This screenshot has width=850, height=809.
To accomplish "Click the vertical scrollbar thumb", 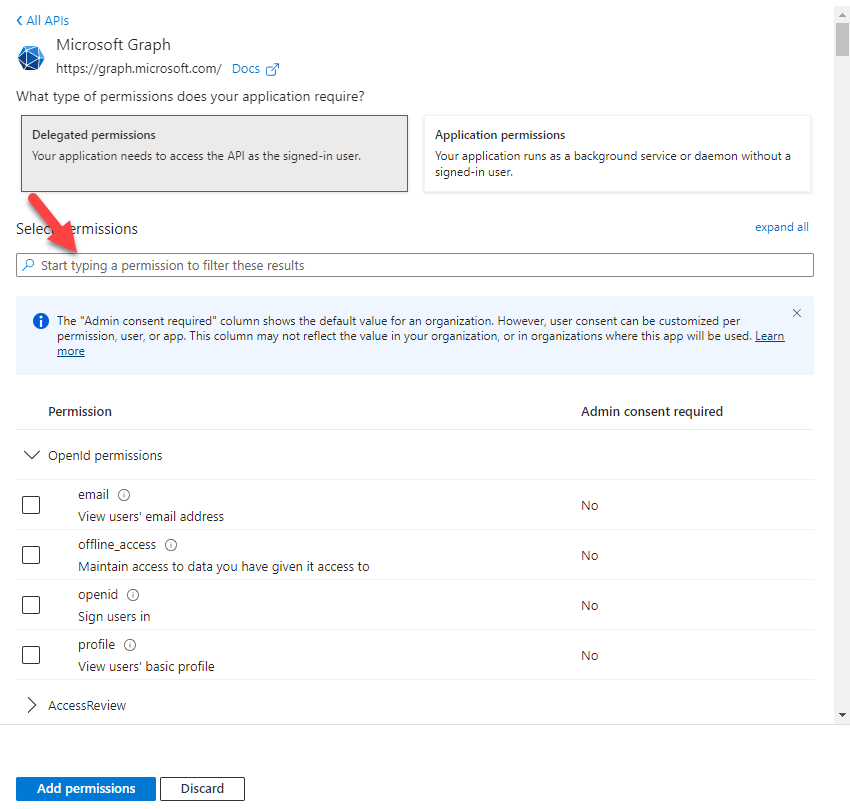I will tap(842, 40).
